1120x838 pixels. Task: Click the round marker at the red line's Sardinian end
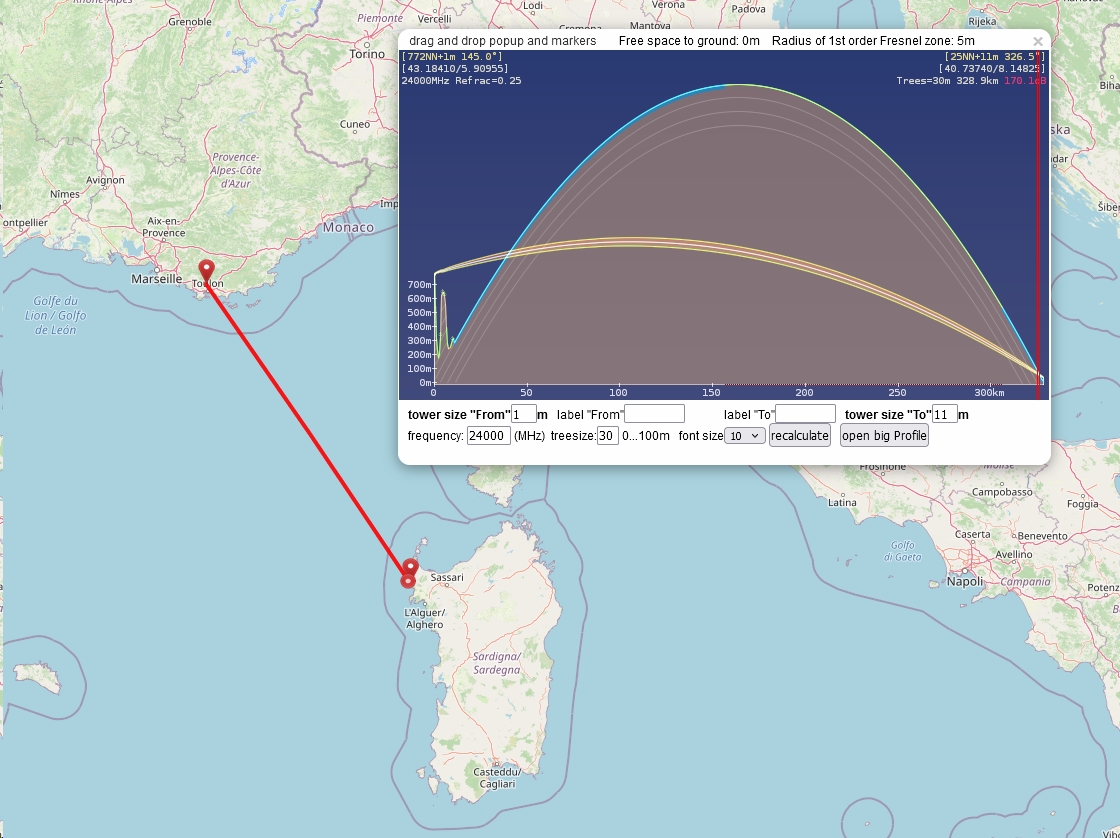tap(408, 581)
